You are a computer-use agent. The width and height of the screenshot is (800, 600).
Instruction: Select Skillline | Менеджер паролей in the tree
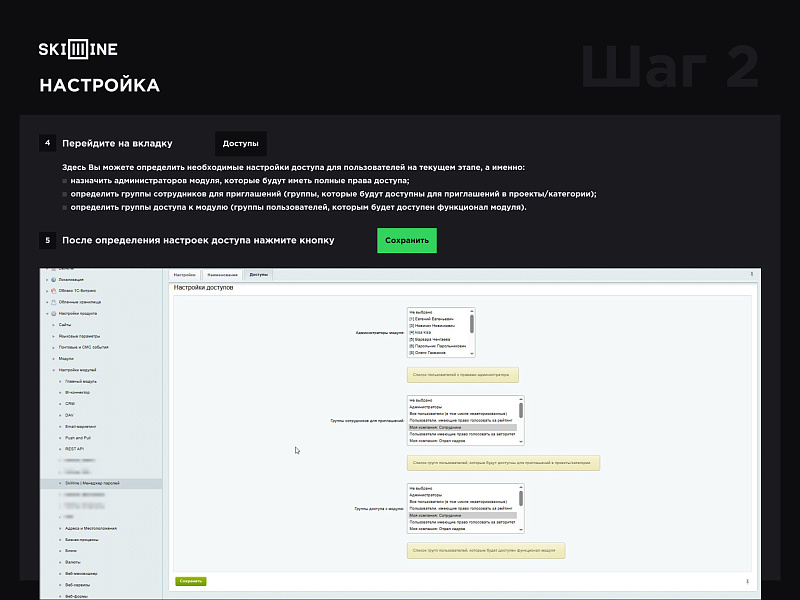(92, 483)
